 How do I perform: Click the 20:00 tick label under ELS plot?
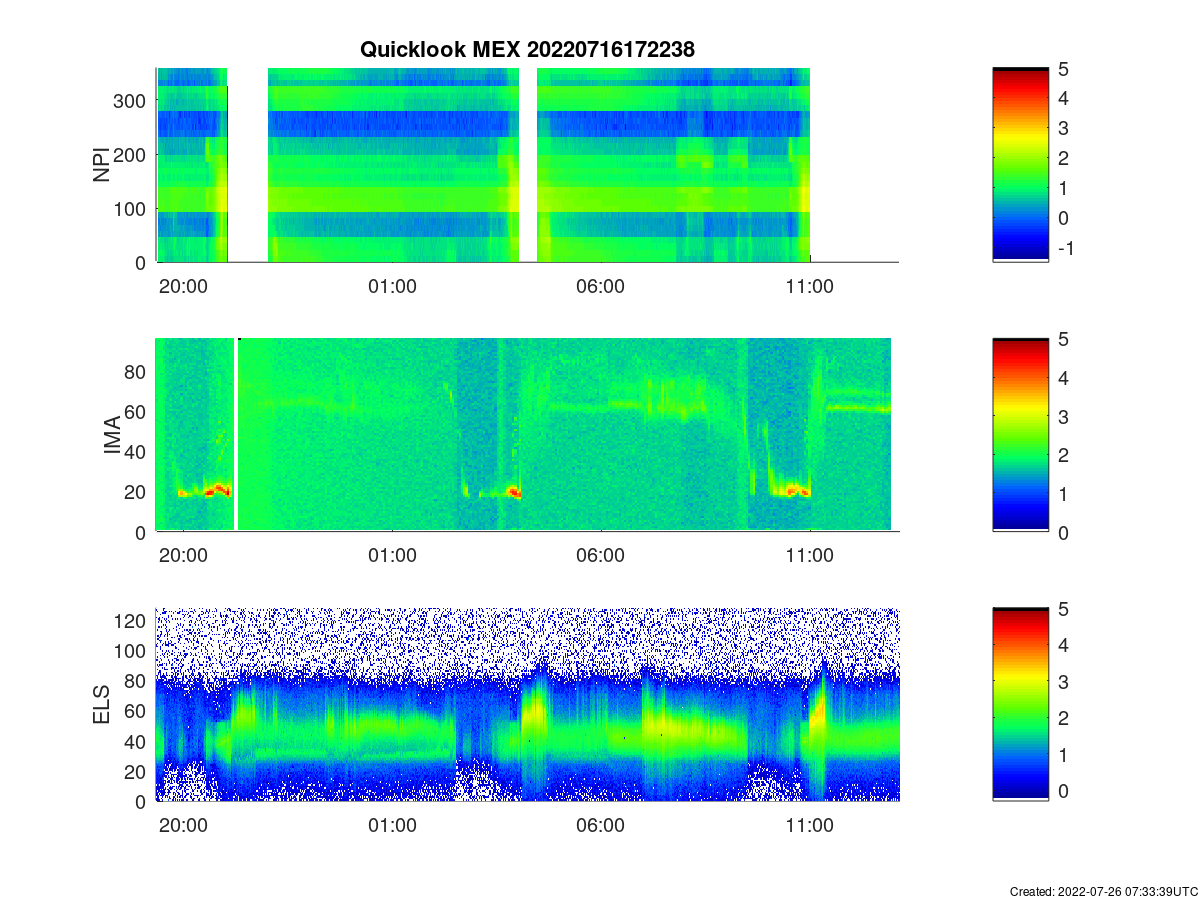pos(183,826)
